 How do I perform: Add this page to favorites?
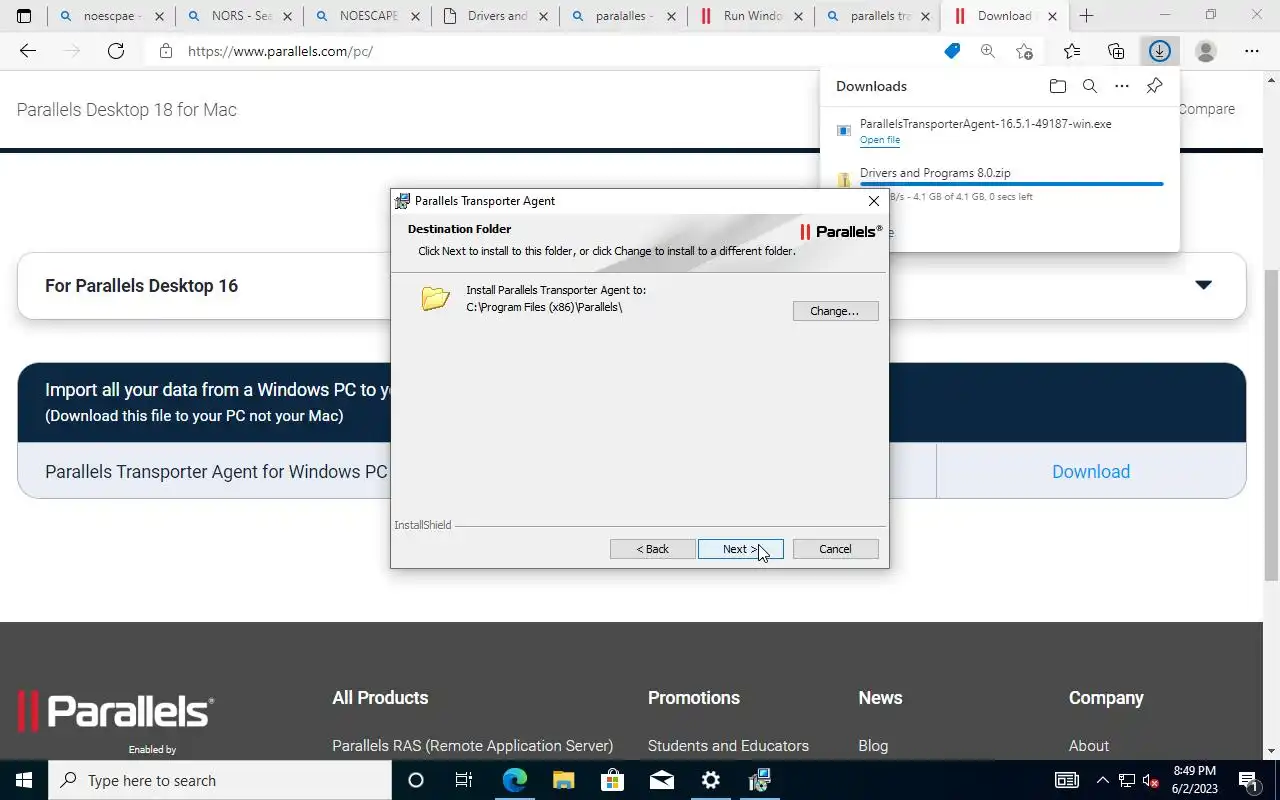[1024, 51]
